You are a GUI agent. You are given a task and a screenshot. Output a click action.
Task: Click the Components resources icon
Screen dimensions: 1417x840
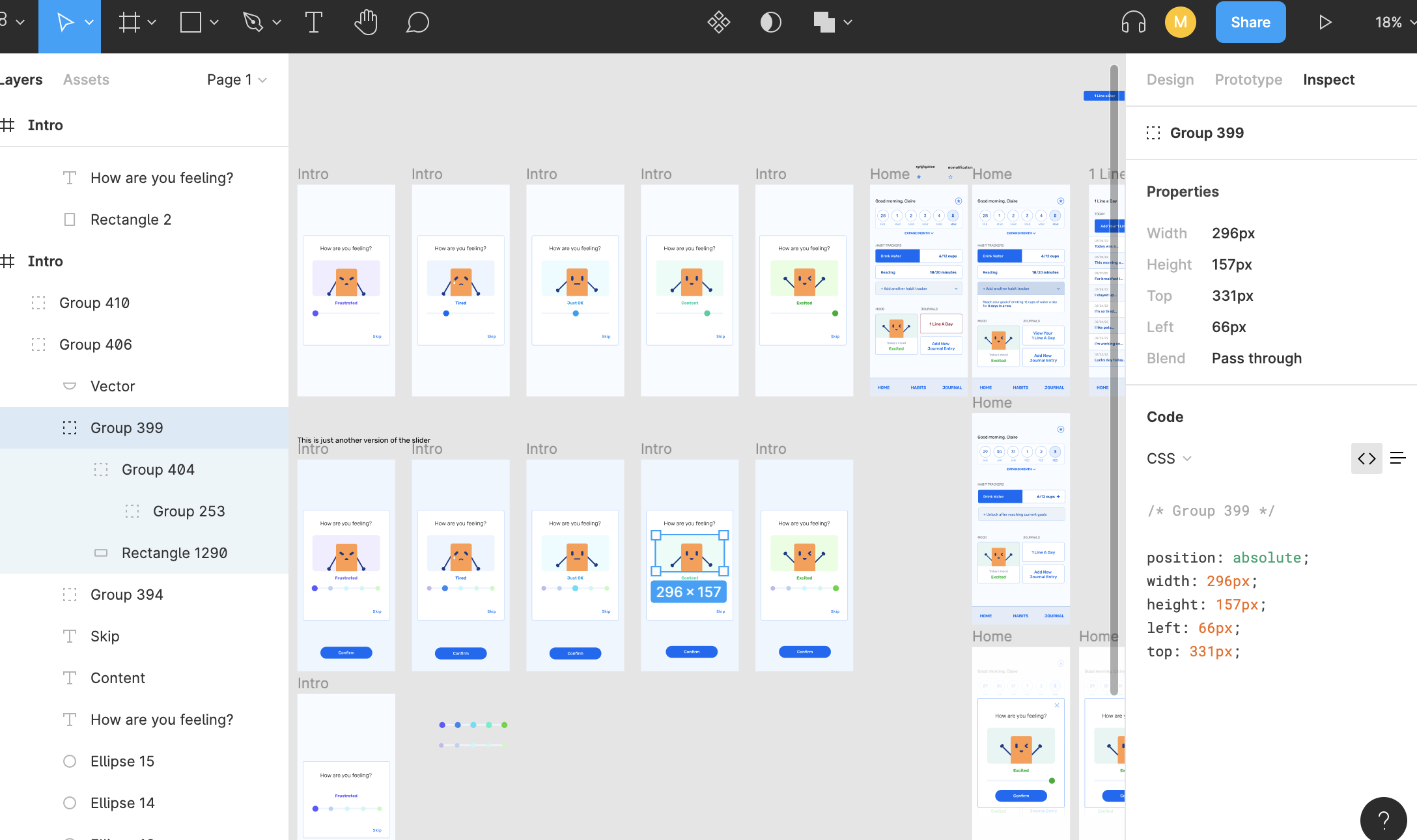(719, 23)
